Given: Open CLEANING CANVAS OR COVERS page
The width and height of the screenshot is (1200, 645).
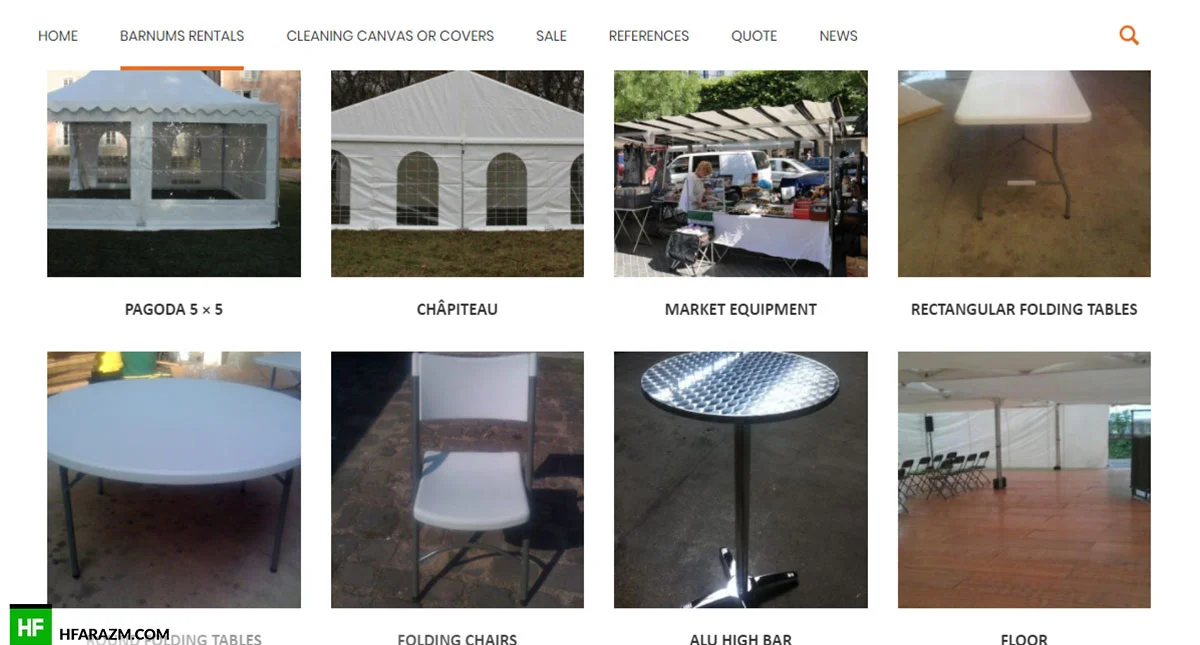Looking at the screenshot, I should click(390, 36).
